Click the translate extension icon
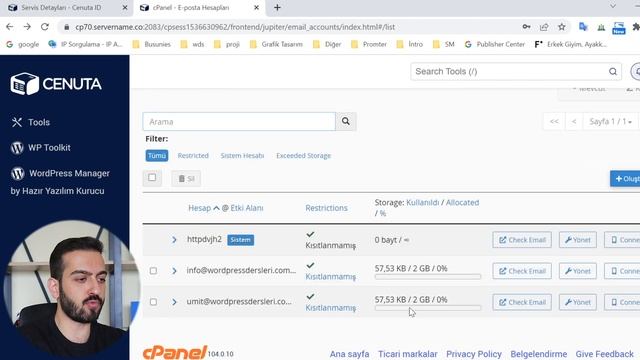Screen dimensions: 640x360 583,27
